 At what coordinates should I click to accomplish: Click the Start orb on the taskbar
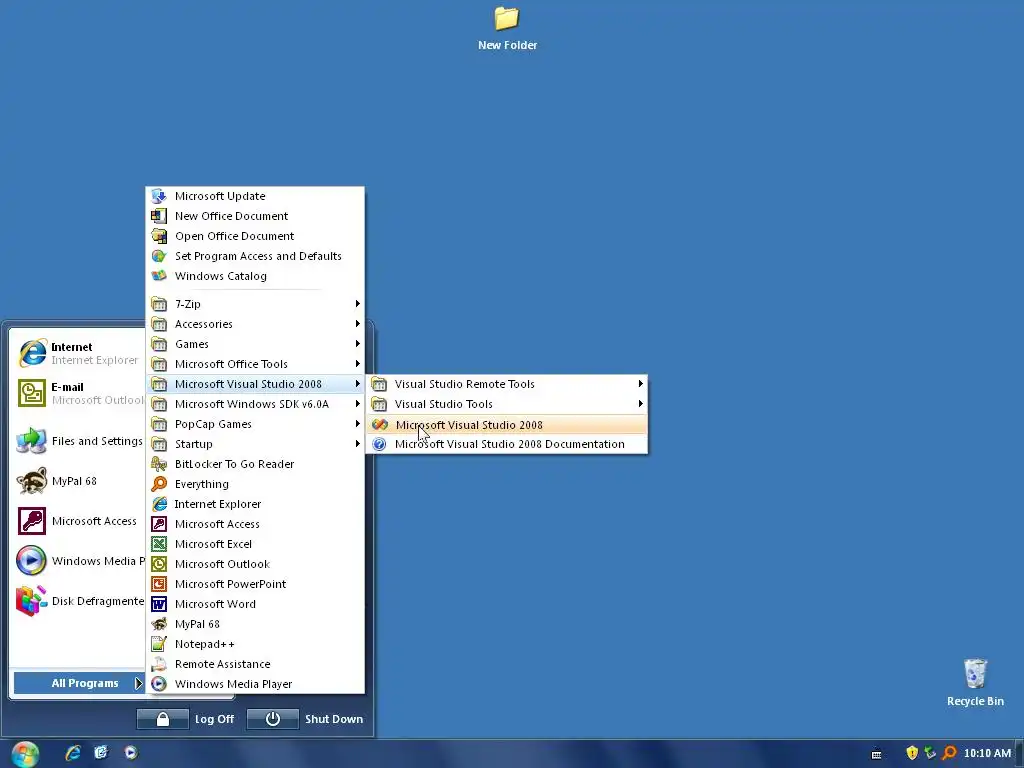click(25, 754)
